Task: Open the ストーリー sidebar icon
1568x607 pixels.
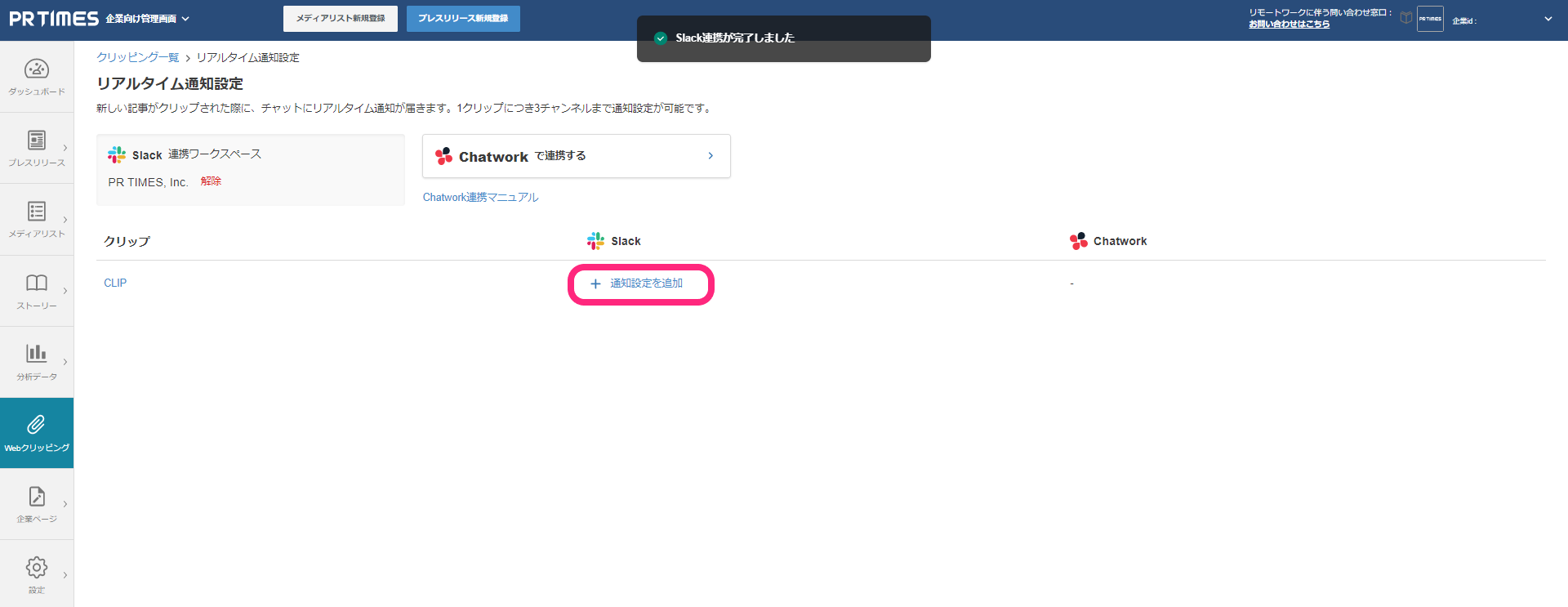Action: pyautogui.click(x=37, y=283)
